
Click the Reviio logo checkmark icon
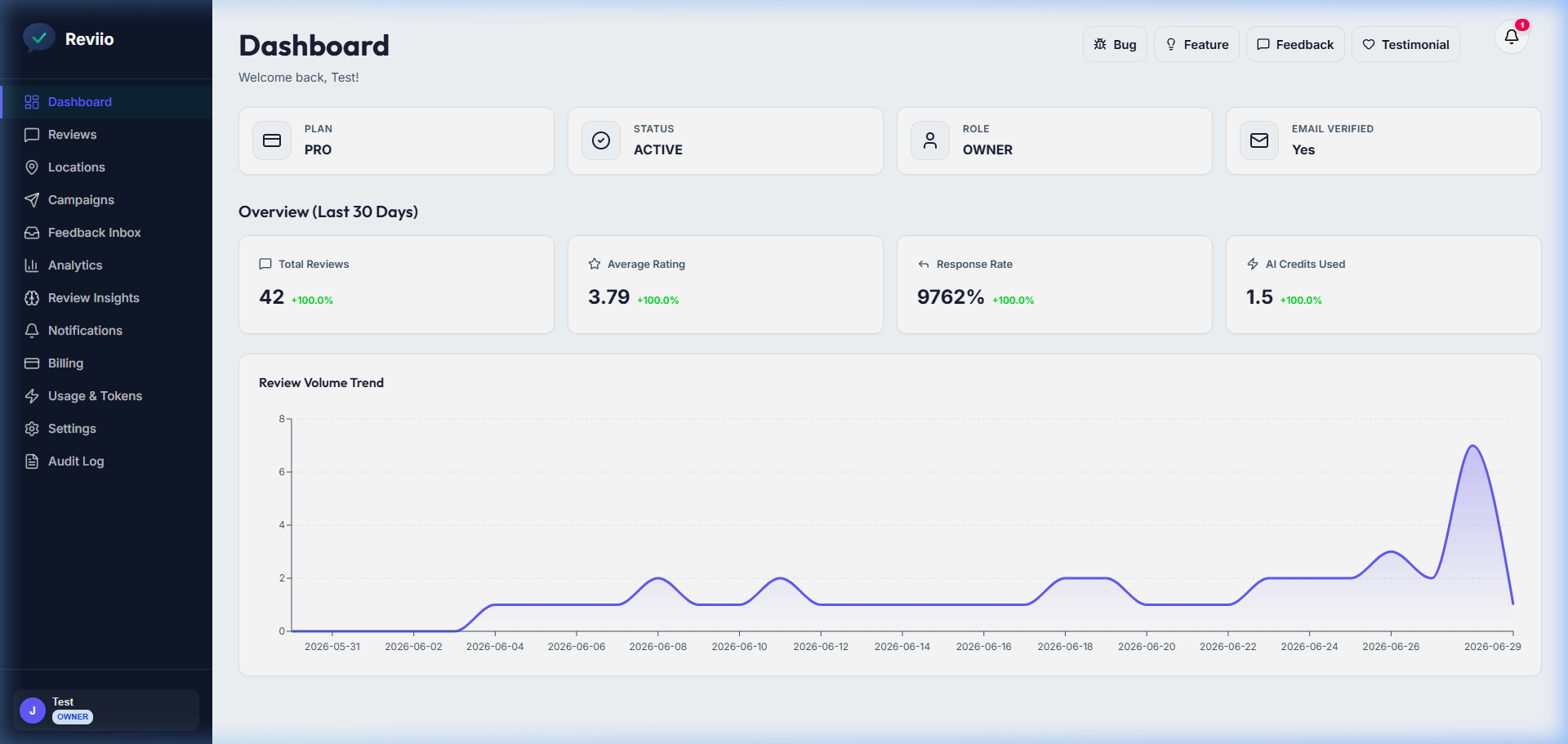(38, 38)
